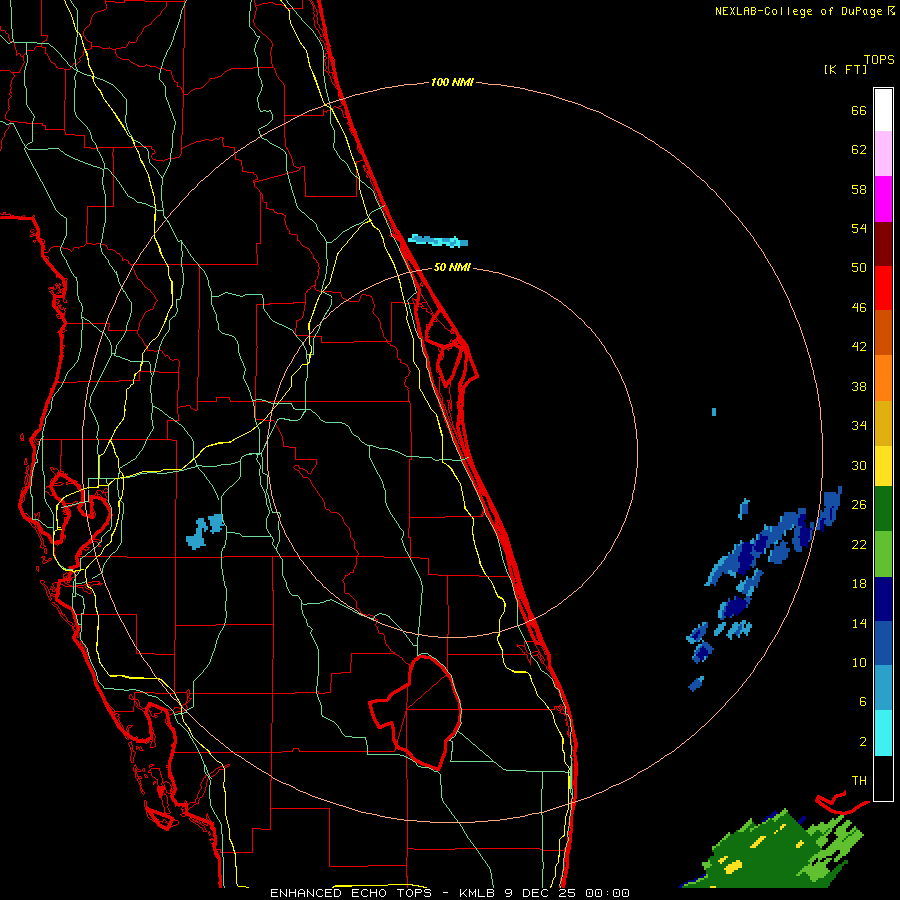Click the medium blue swatch between 10 and 14
The height and width of the screenshot is (900, 900).
click(x=883, y=643)
